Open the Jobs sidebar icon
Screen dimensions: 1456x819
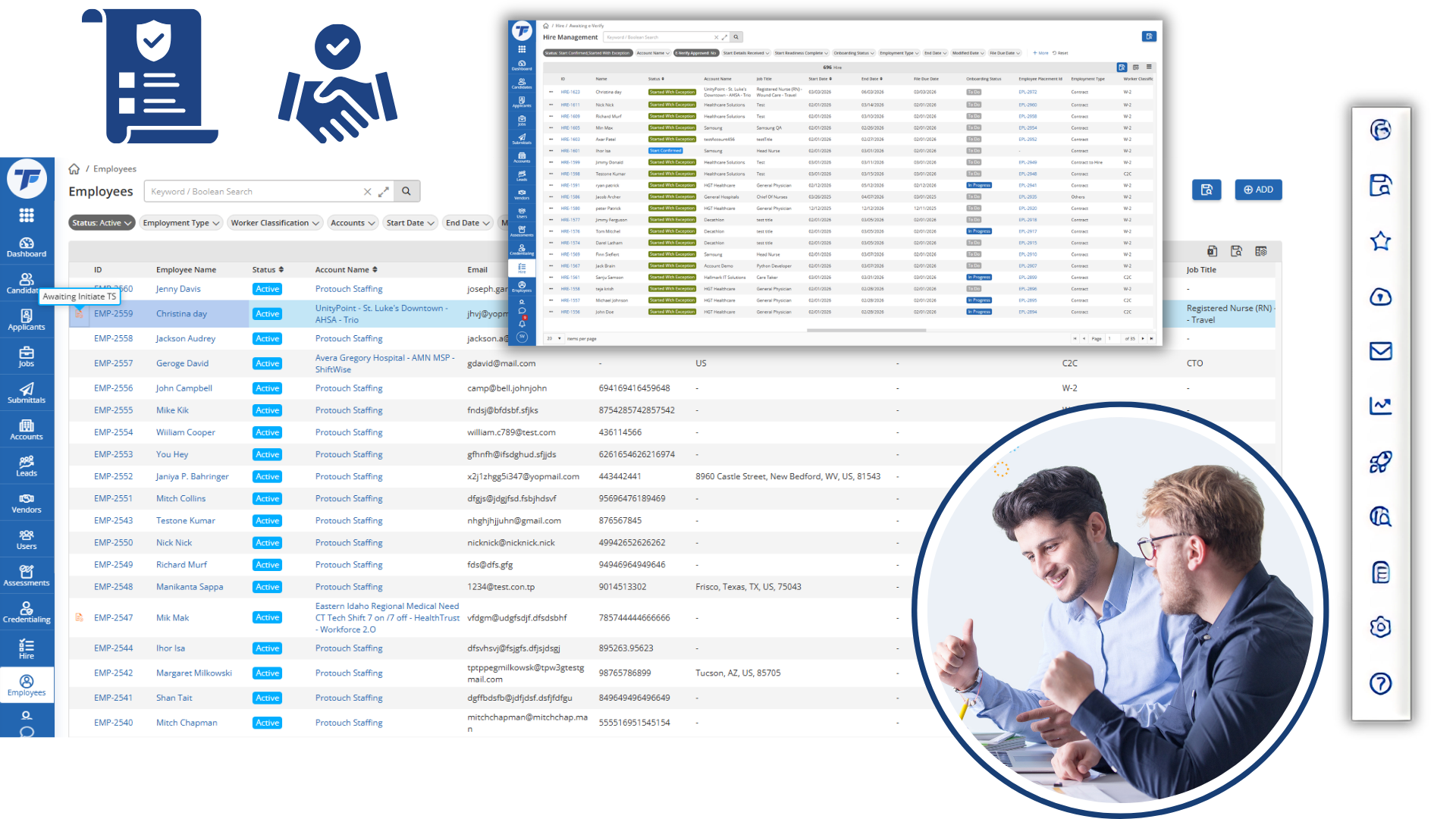coord(27,356)
